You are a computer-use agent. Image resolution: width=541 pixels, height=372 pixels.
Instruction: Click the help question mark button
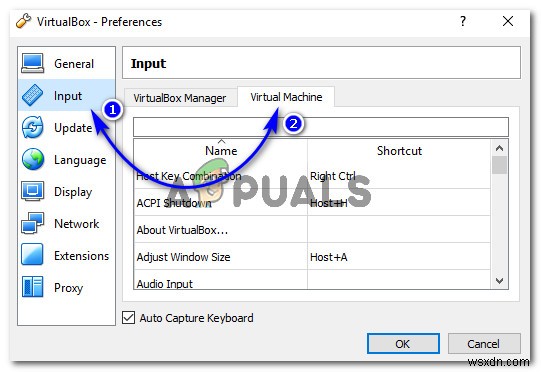463,21
